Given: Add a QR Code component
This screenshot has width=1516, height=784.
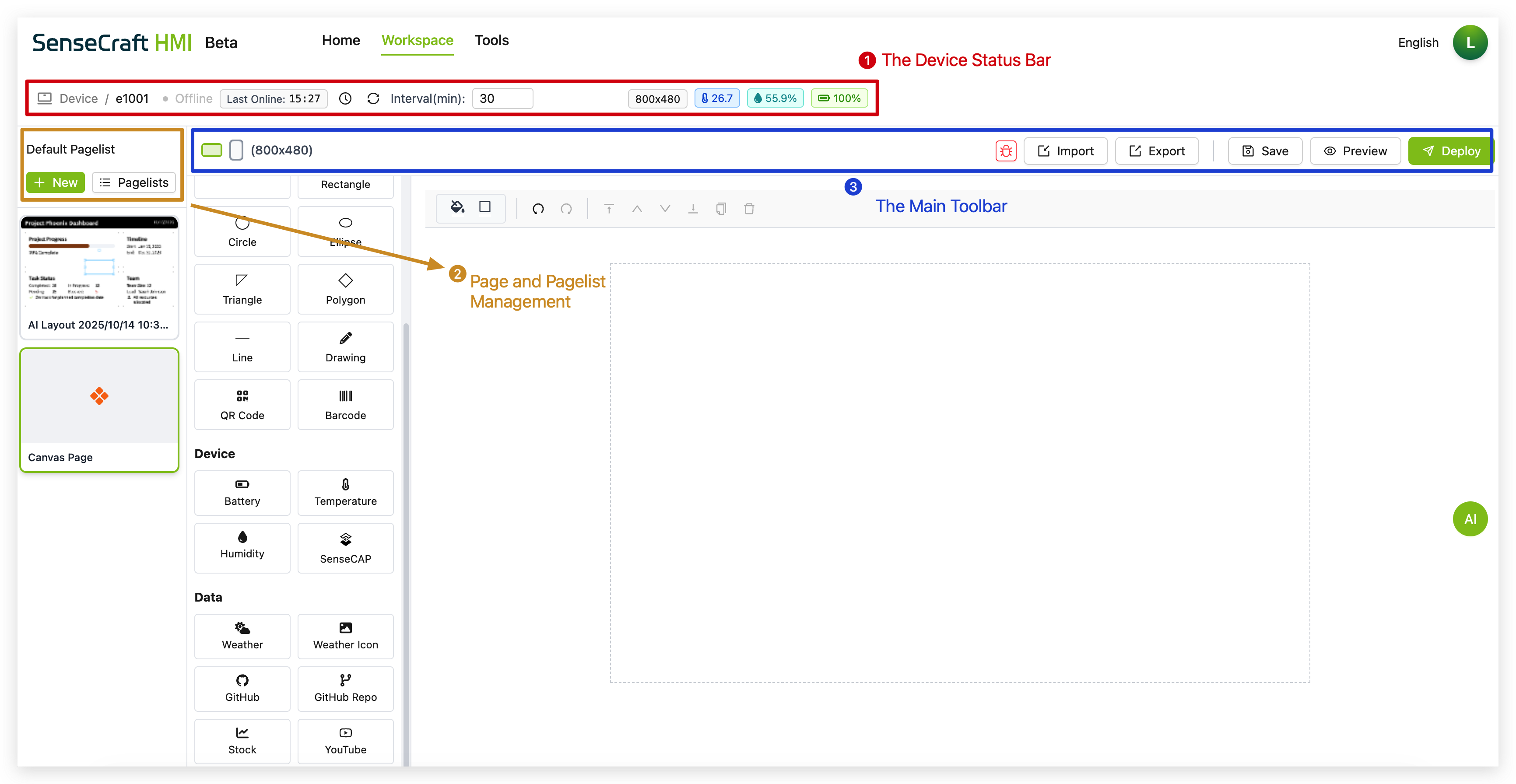Looking at the screenshot, I should [242, 404].
